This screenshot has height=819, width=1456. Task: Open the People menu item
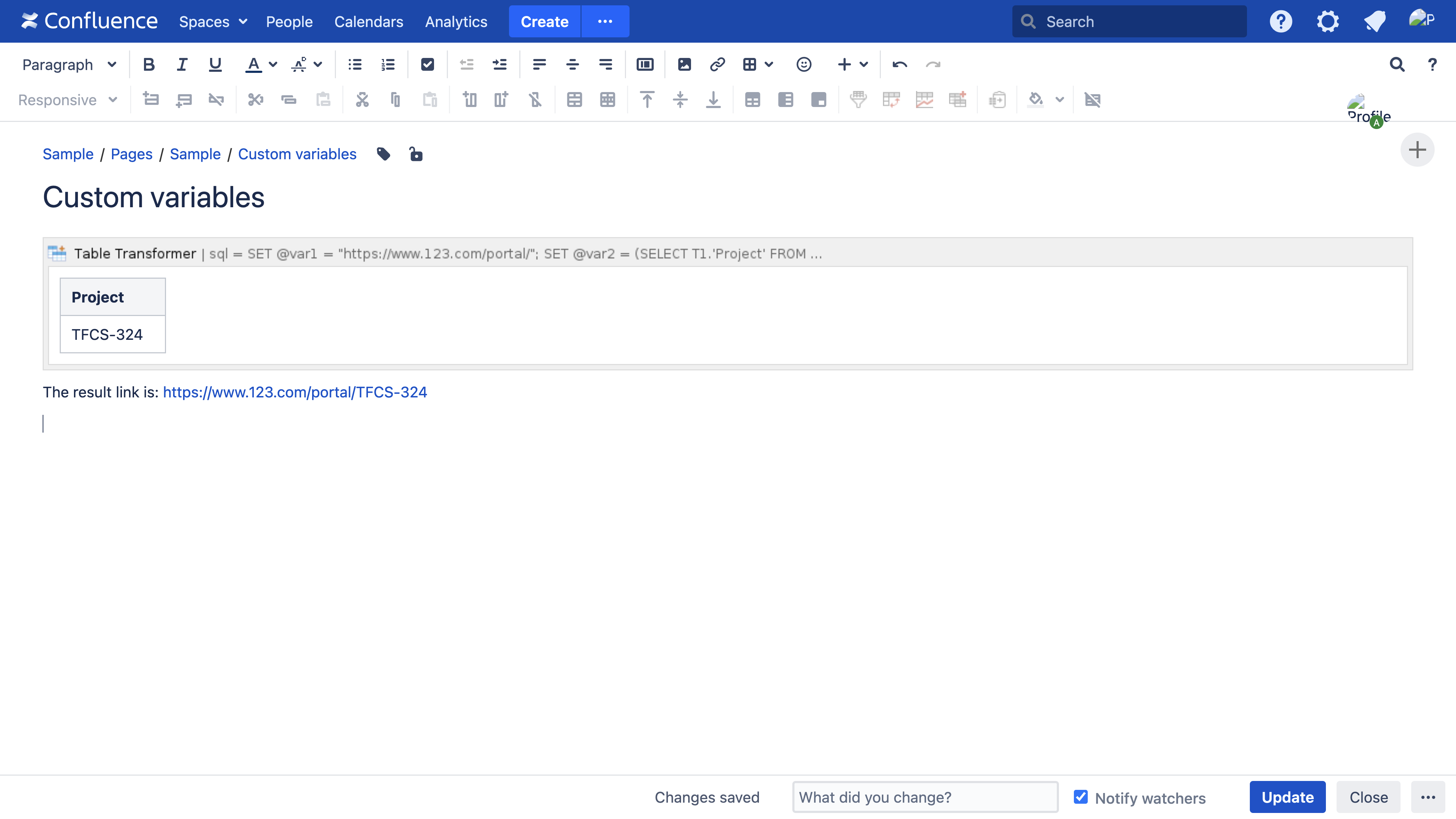(x=289, y=21)
